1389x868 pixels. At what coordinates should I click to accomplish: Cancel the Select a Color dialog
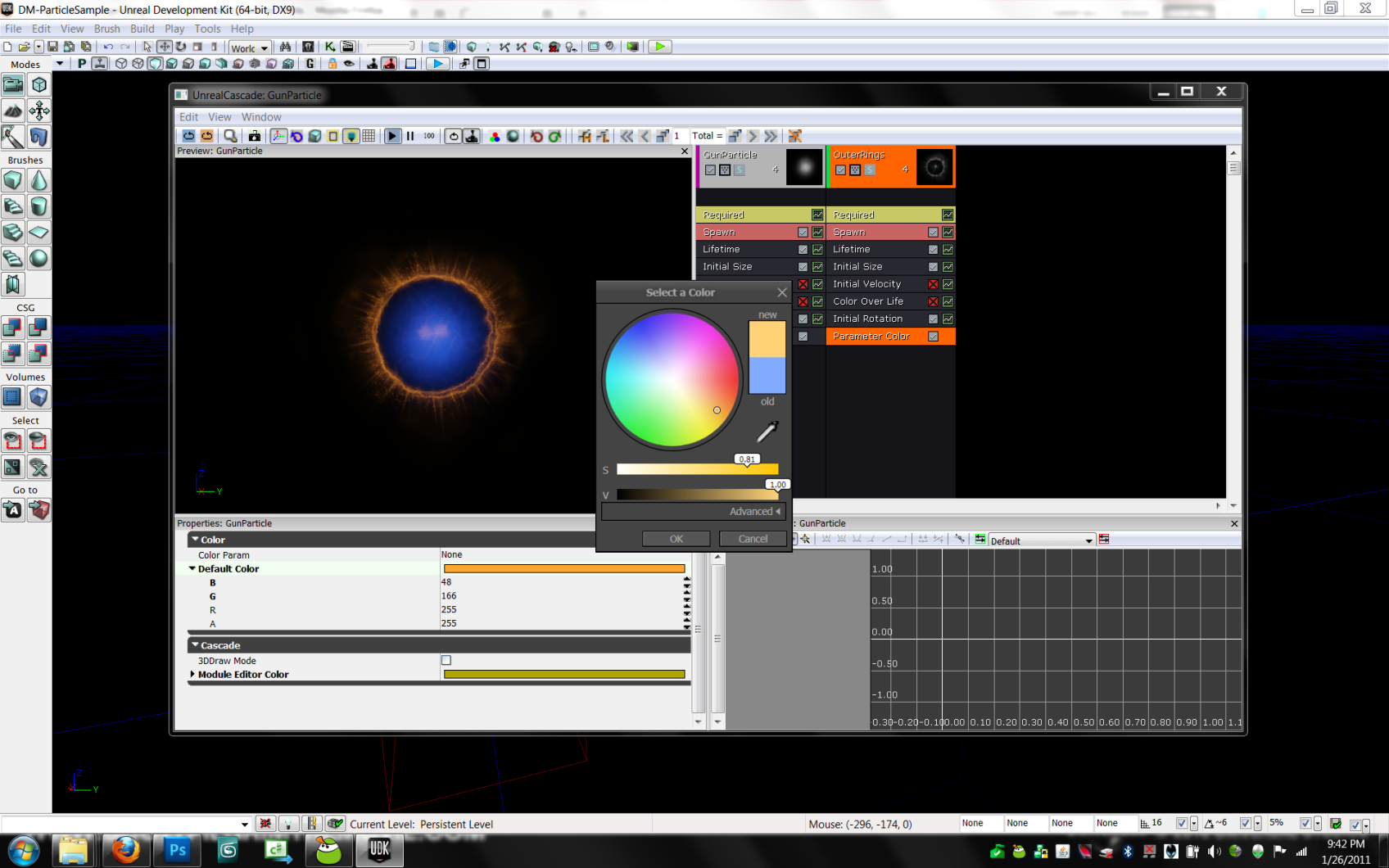click(x=753, y=539)
